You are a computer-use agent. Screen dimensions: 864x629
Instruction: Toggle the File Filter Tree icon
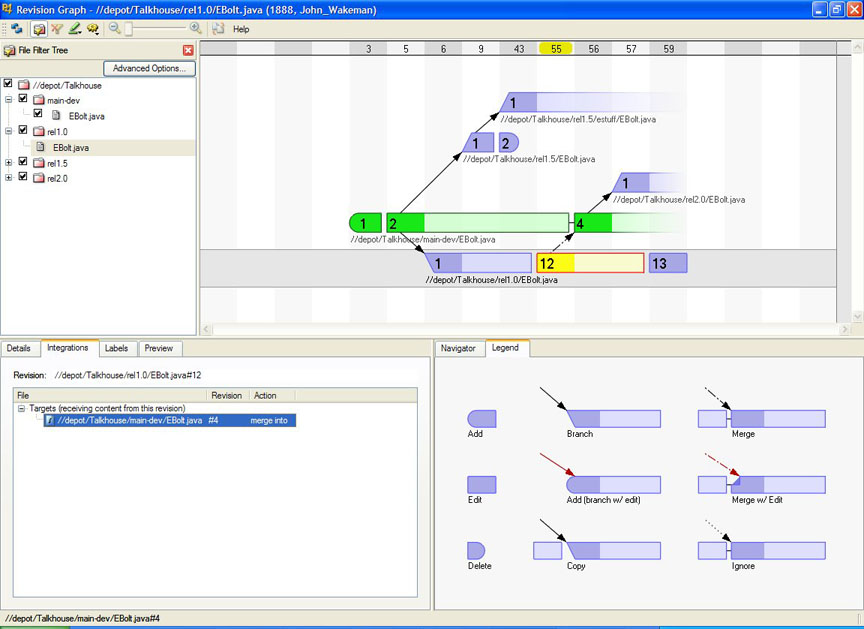click(x=38, y=29)
